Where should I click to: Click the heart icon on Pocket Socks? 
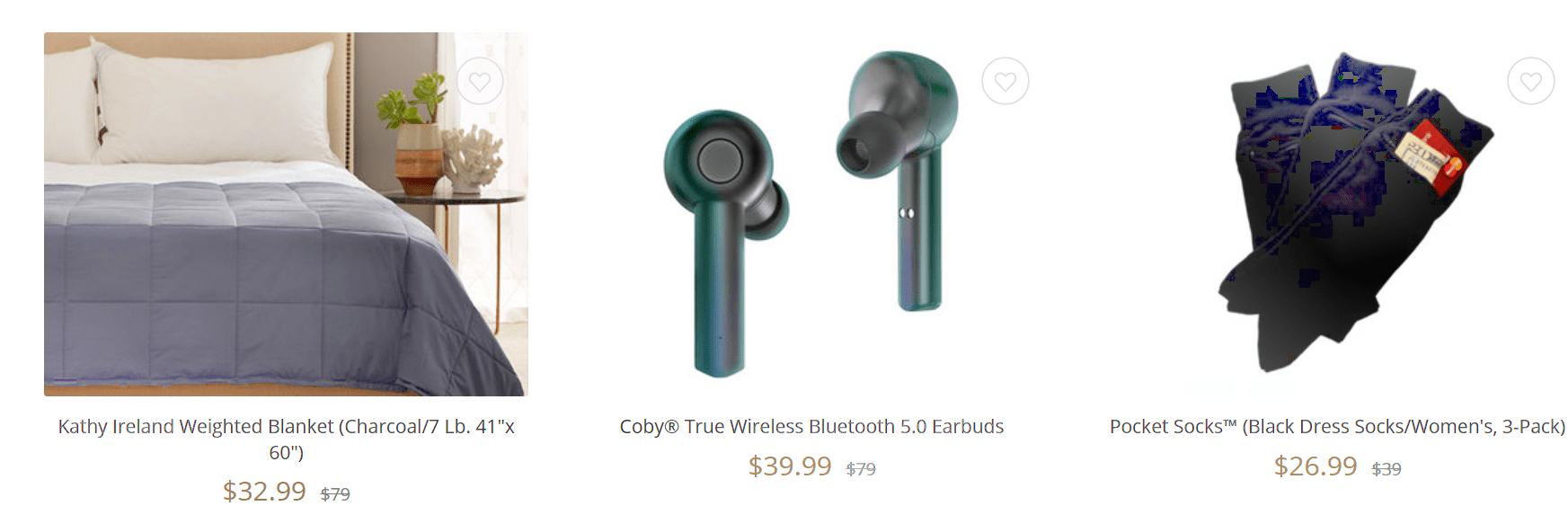(1530, 81)
